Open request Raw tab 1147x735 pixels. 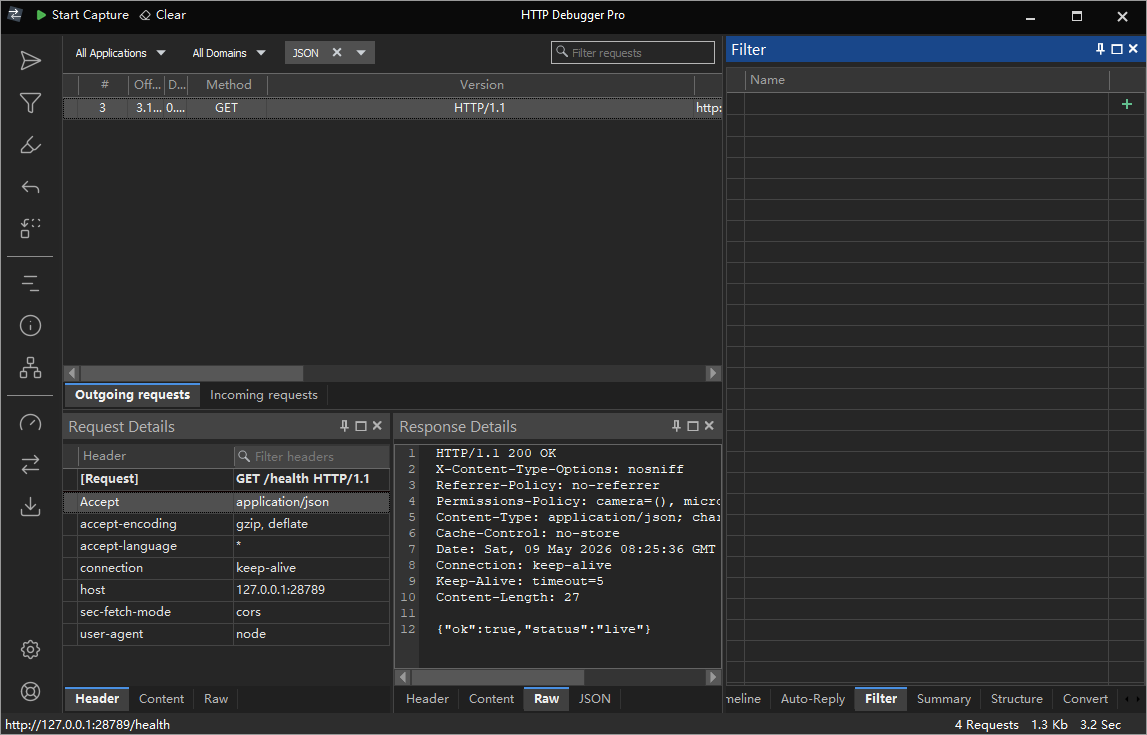pos(216,698)
